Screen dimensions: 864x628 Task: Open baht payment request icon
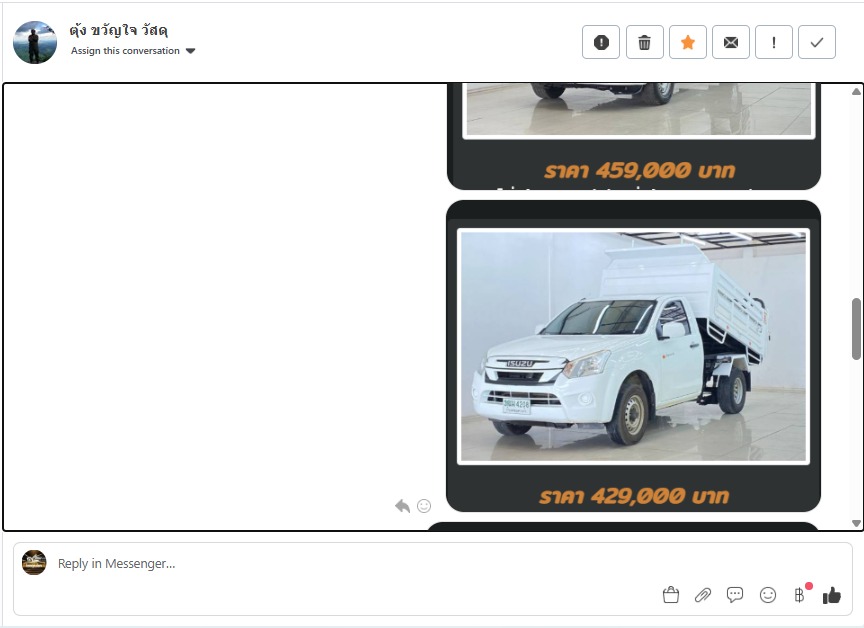pyautogui.click(x=800, y=595)
